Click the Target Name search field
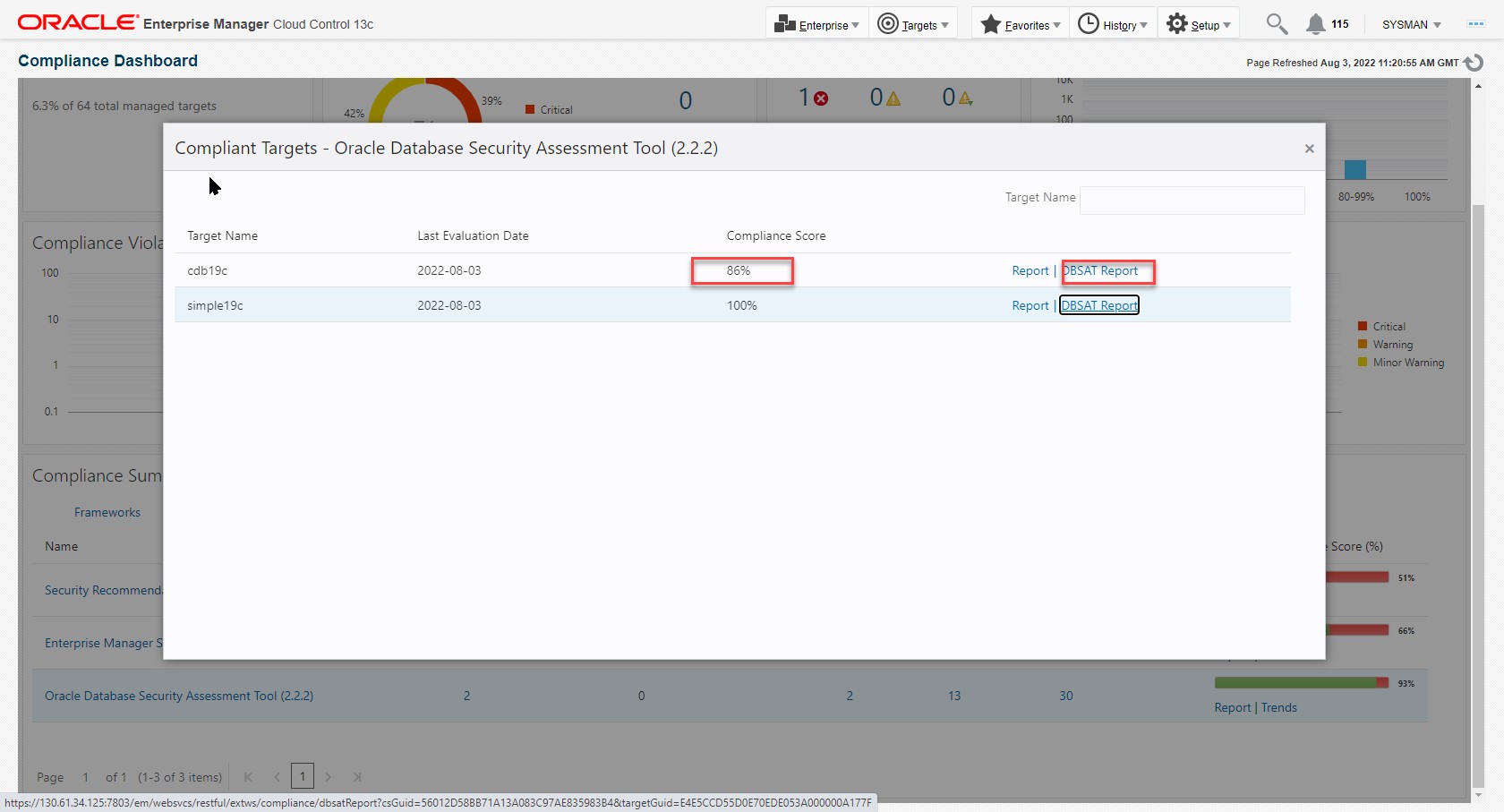1504x812 pixels. tap(1192, 200)
